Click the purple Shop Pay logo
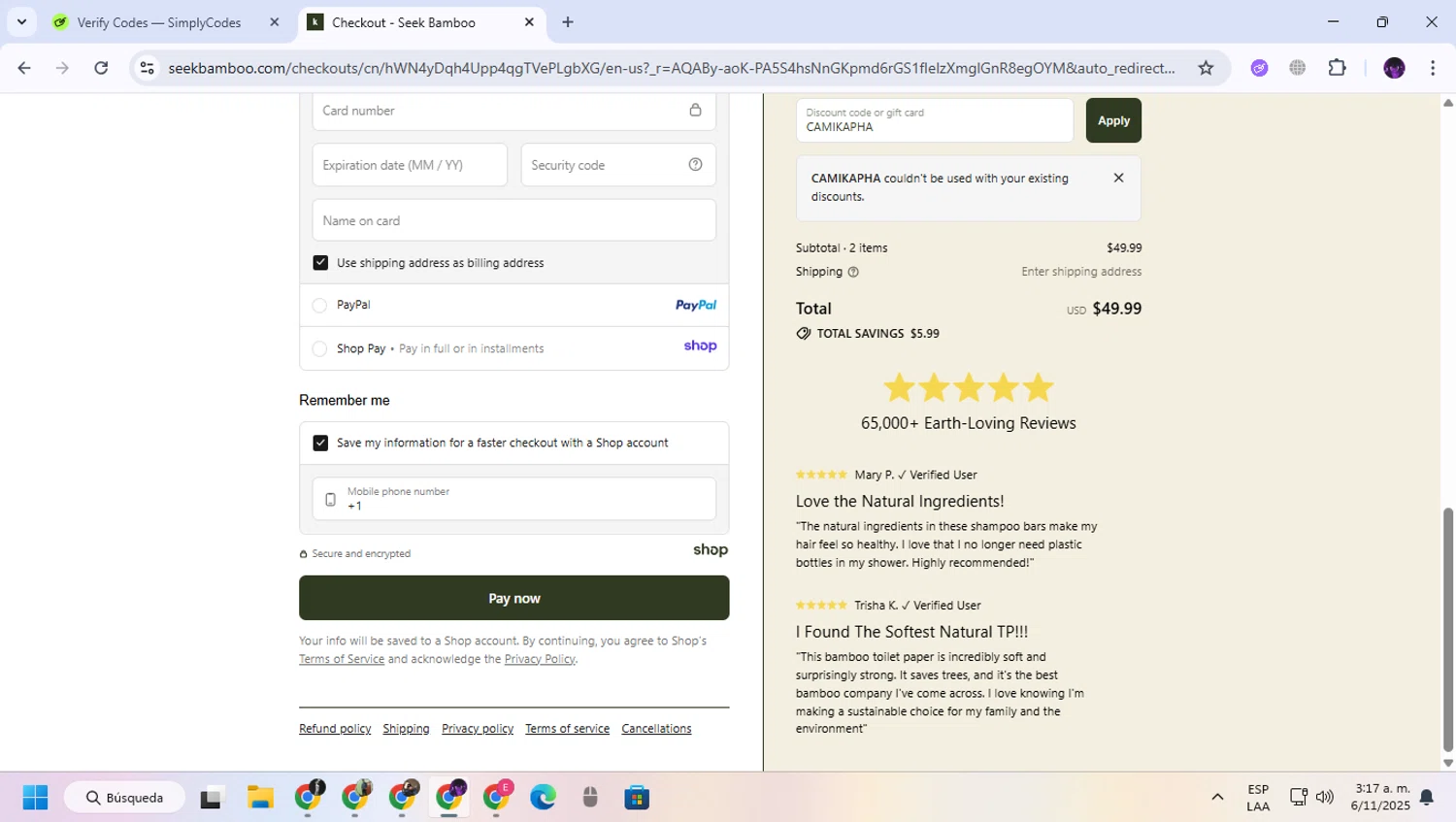Screen dimensions: 1456x822 point(700,345)
